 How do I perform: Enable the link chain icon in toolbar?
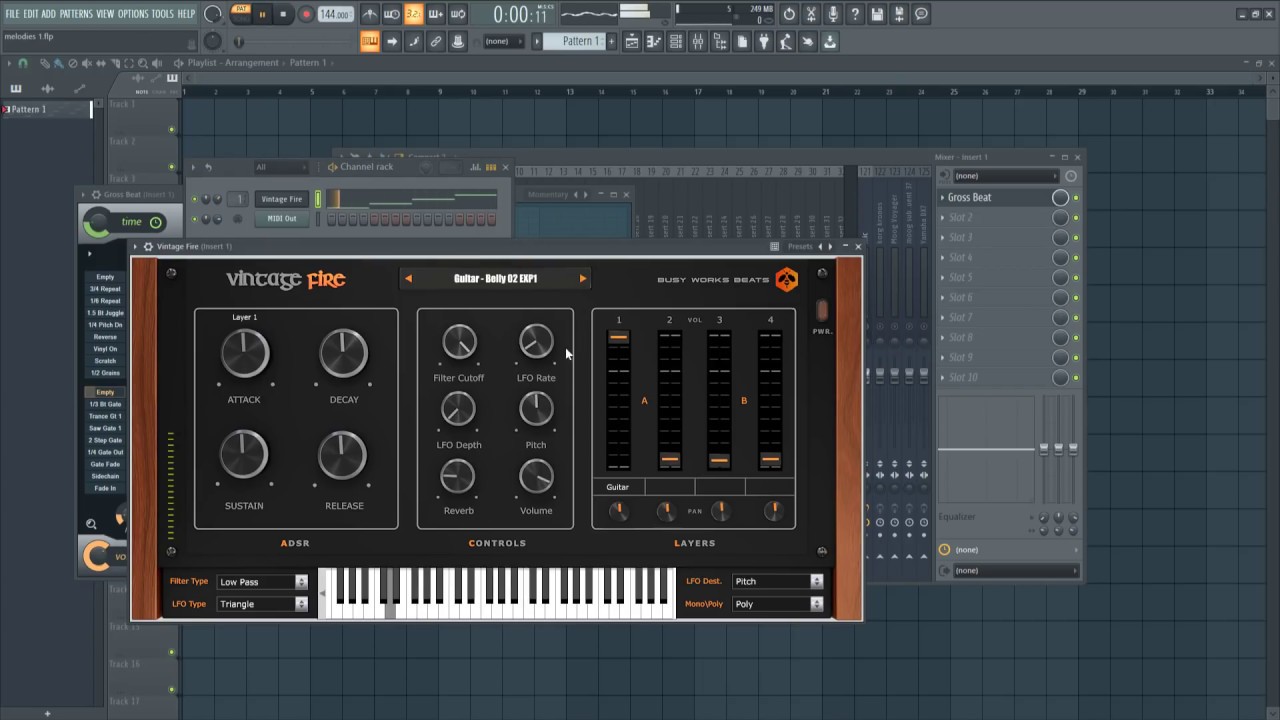[x=436, y=41]
